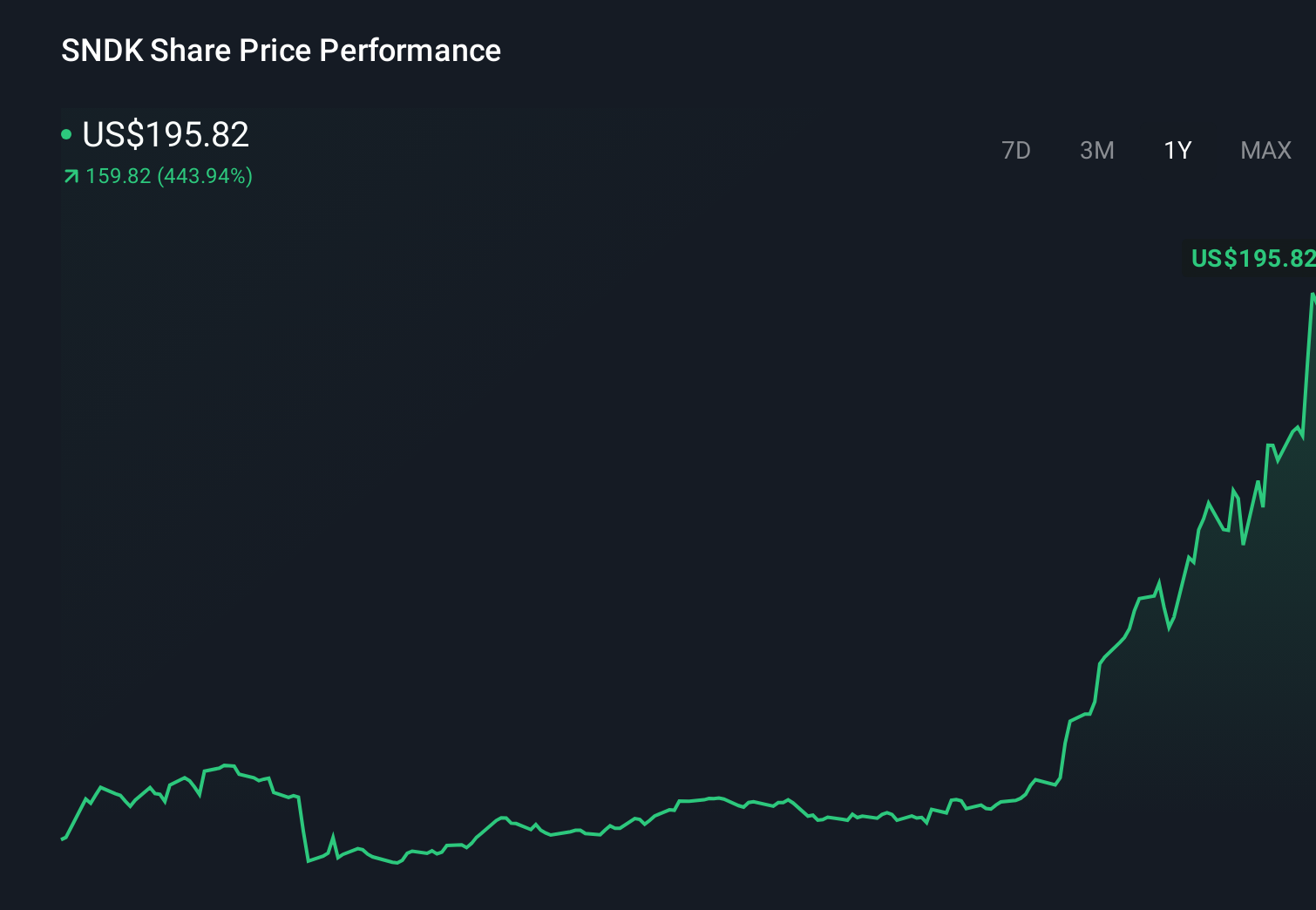
Task: Click the US$195.82 current price label
Action: (166, 134)
